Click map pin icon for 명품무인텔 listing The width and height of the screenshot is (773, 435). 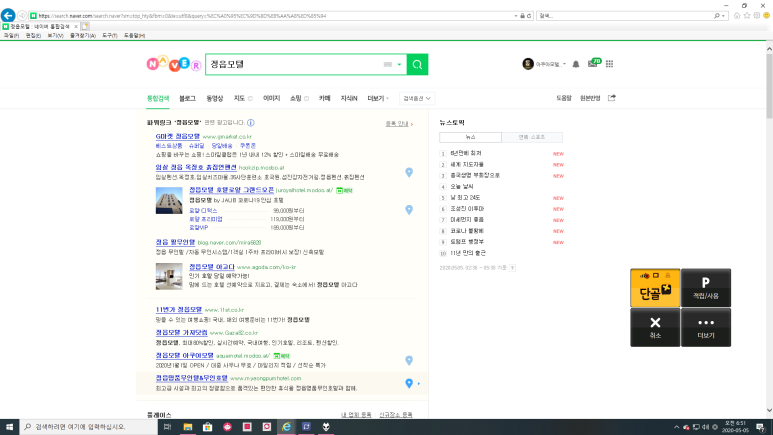[x=409, y=383]
